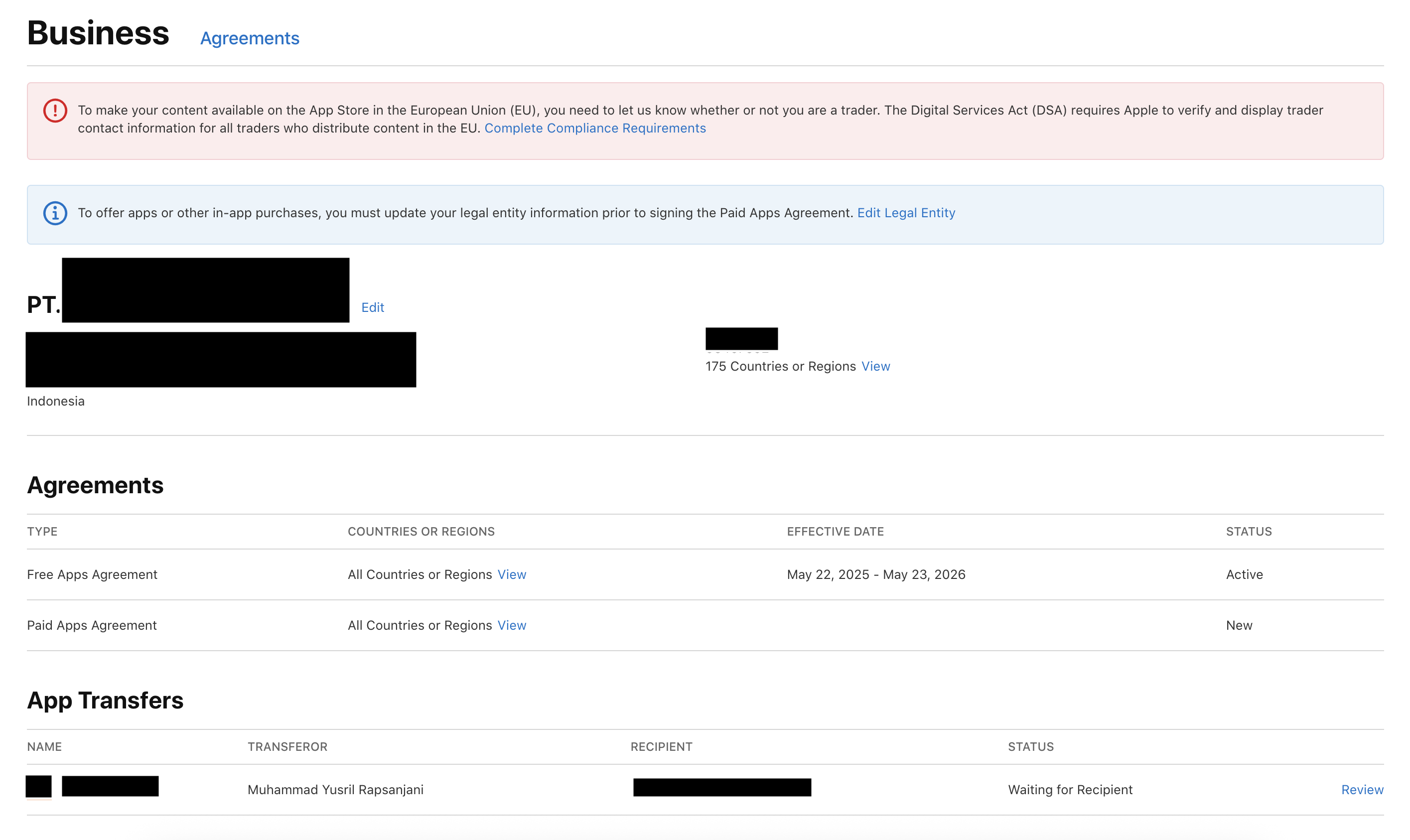Viewport: 1410px width, 840px height.
Task: Click the STATUS header in Agreements table
Action: point(1248,532)
